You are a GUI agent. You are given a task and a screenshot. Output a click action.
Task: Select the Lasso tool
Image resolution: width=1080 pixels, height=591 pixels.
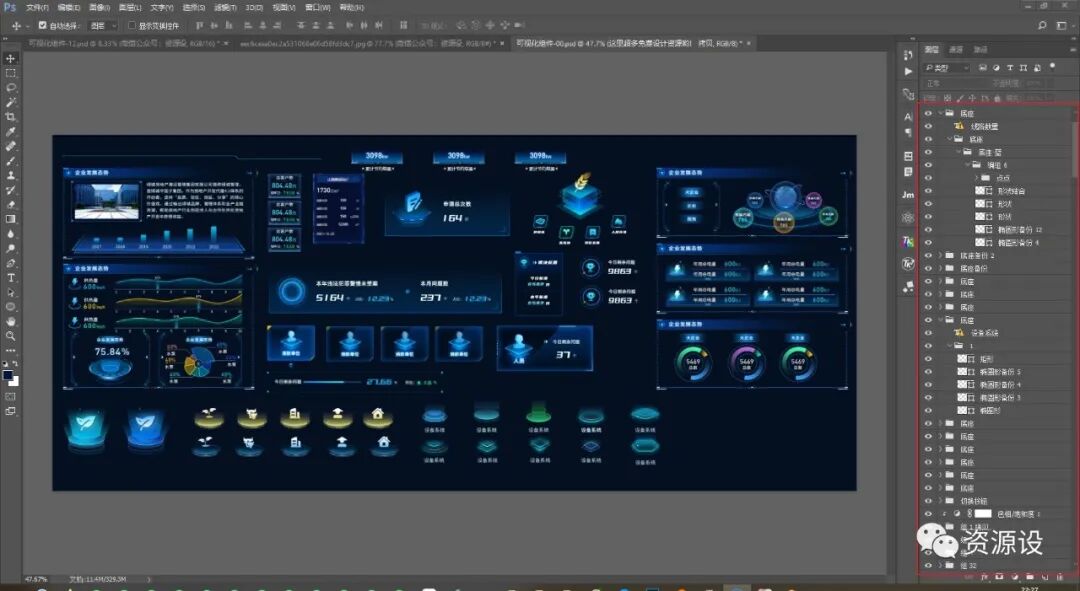coord(10,87)
